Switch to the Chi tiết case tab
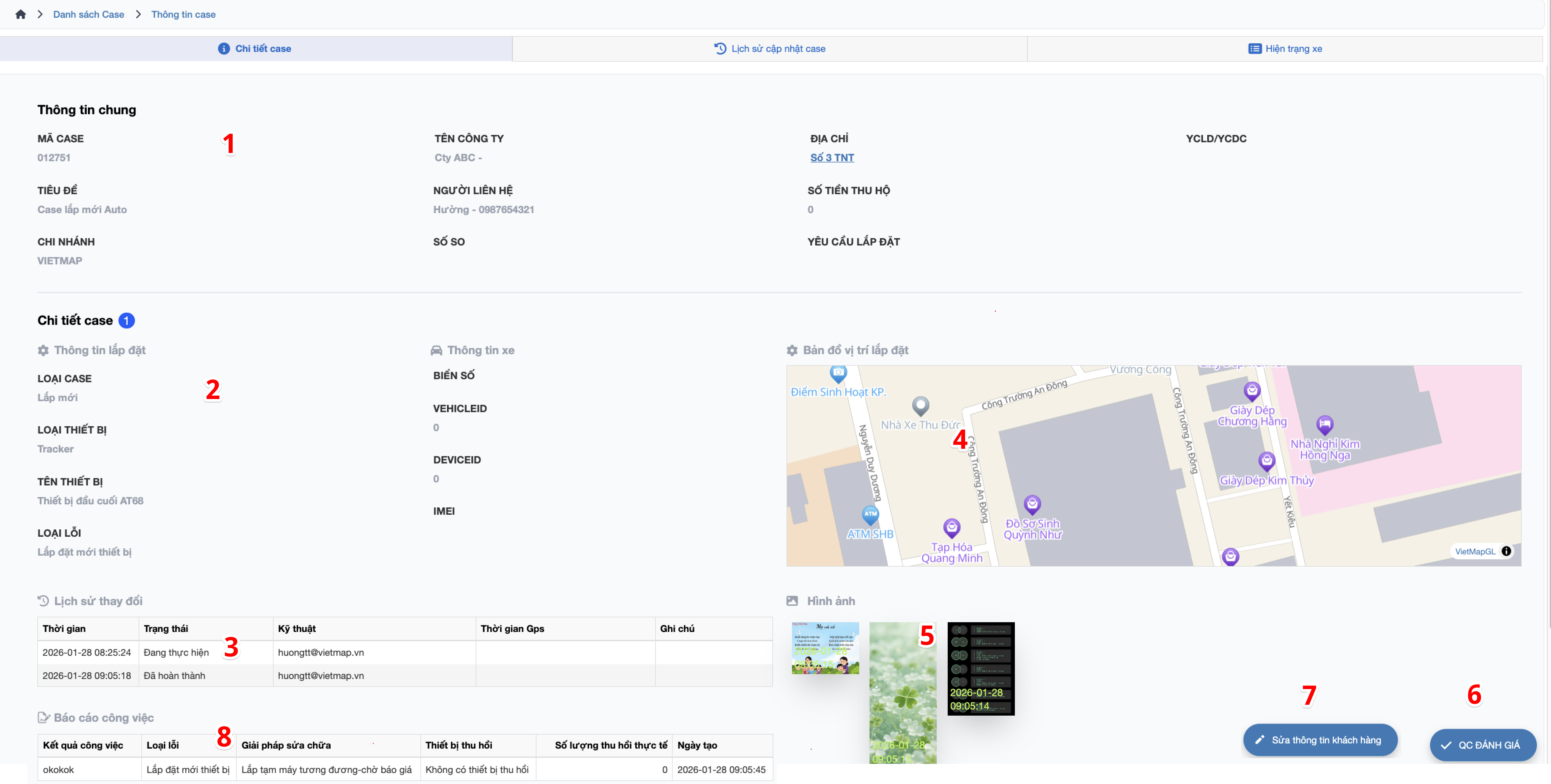1551x784 pixels. [256, 48]
